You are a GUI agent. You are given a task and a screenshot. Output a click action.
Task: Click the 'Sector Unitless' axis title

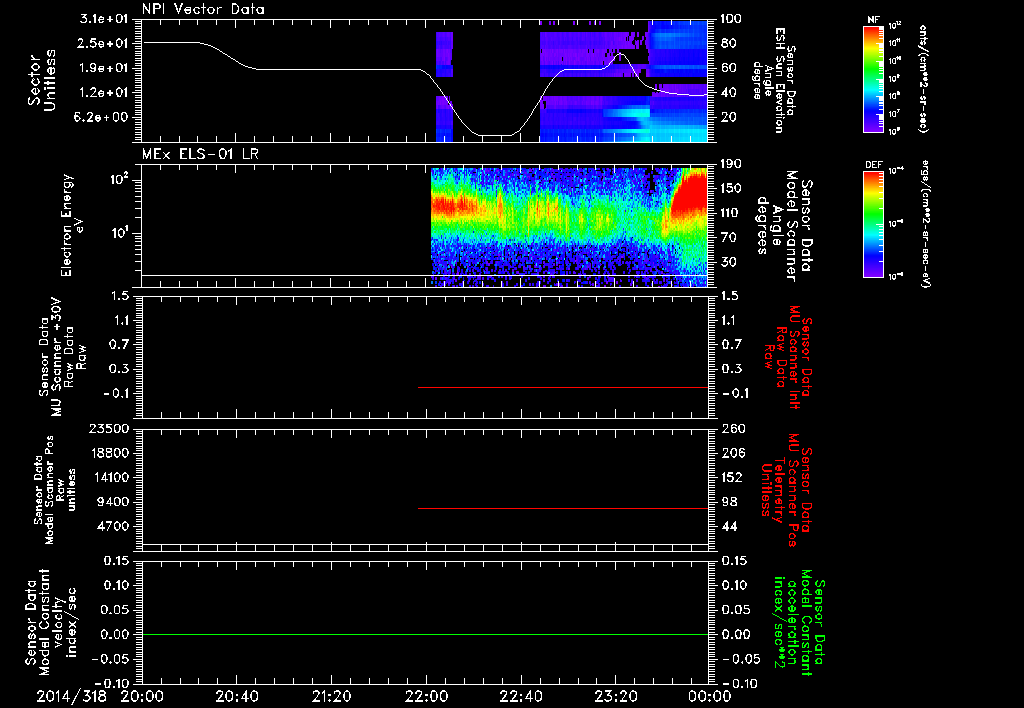(42, 80)
